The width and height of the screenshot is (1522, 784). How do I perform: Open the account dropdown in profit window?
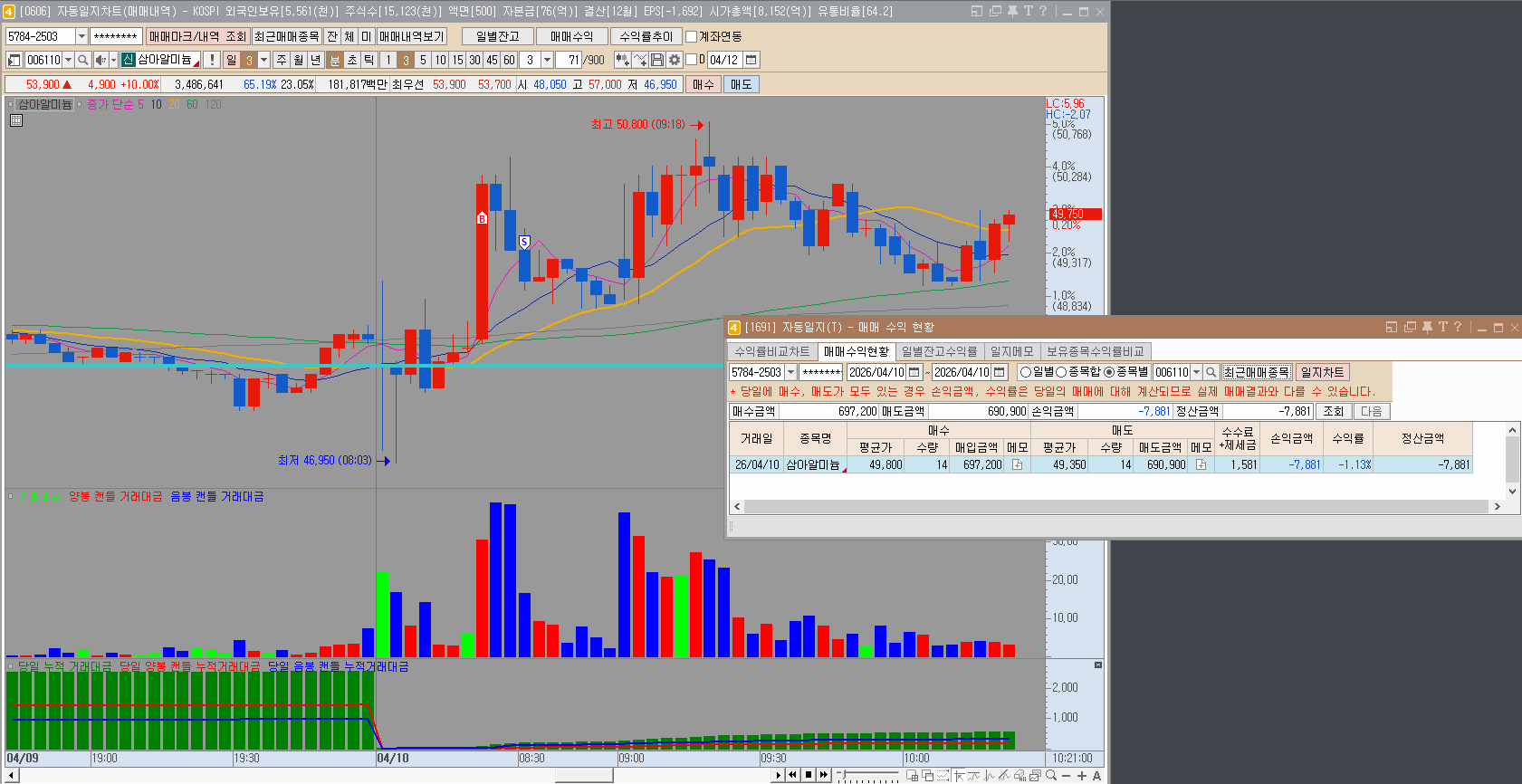pyautogui.click(x=790, y=372)
